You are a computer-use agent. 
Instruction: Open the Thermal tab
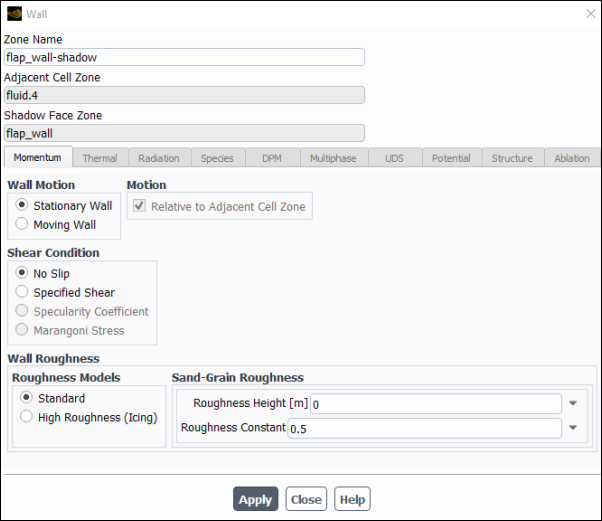point(100,158)
